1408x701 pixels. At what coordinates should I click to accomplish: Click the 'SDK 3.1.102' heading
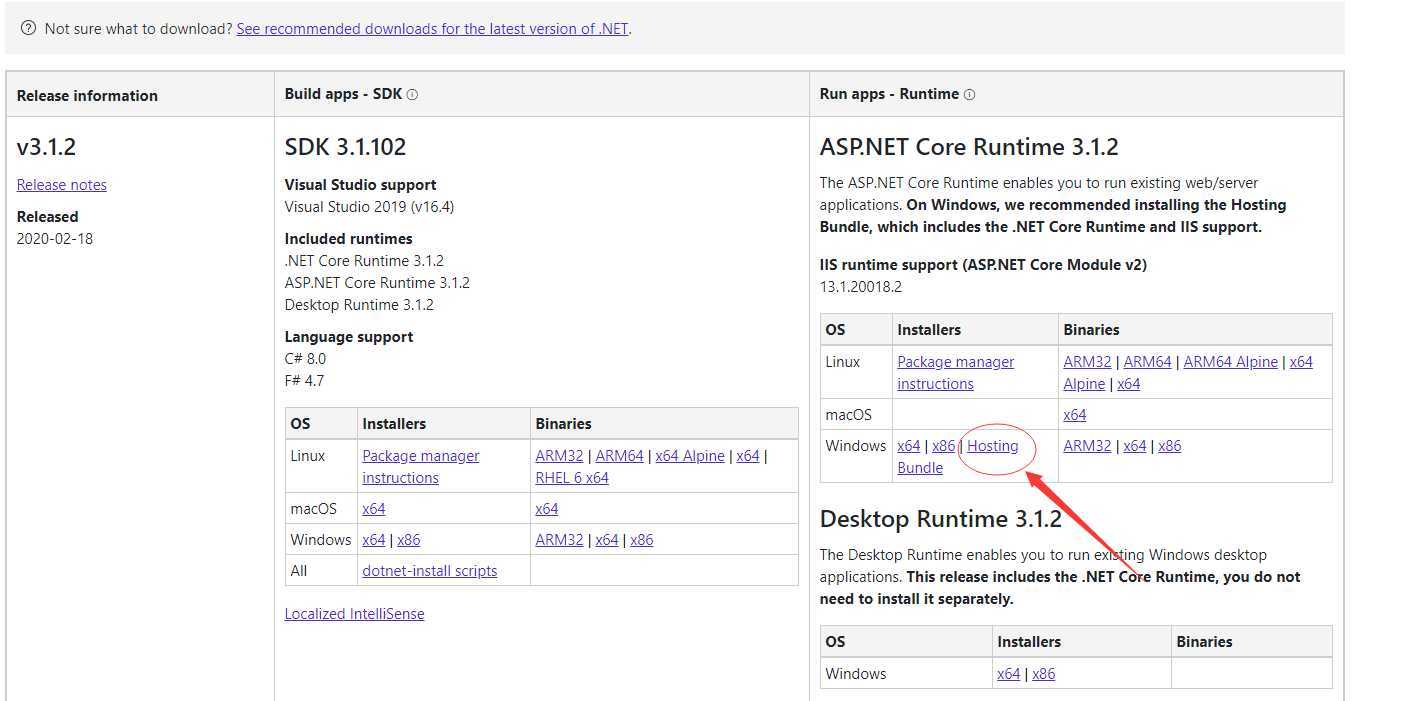point(345,147)
